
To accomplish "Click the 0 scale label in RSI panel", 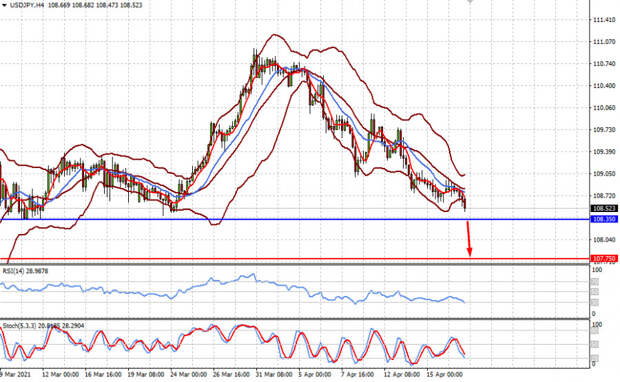I will [x=594, y=314].
